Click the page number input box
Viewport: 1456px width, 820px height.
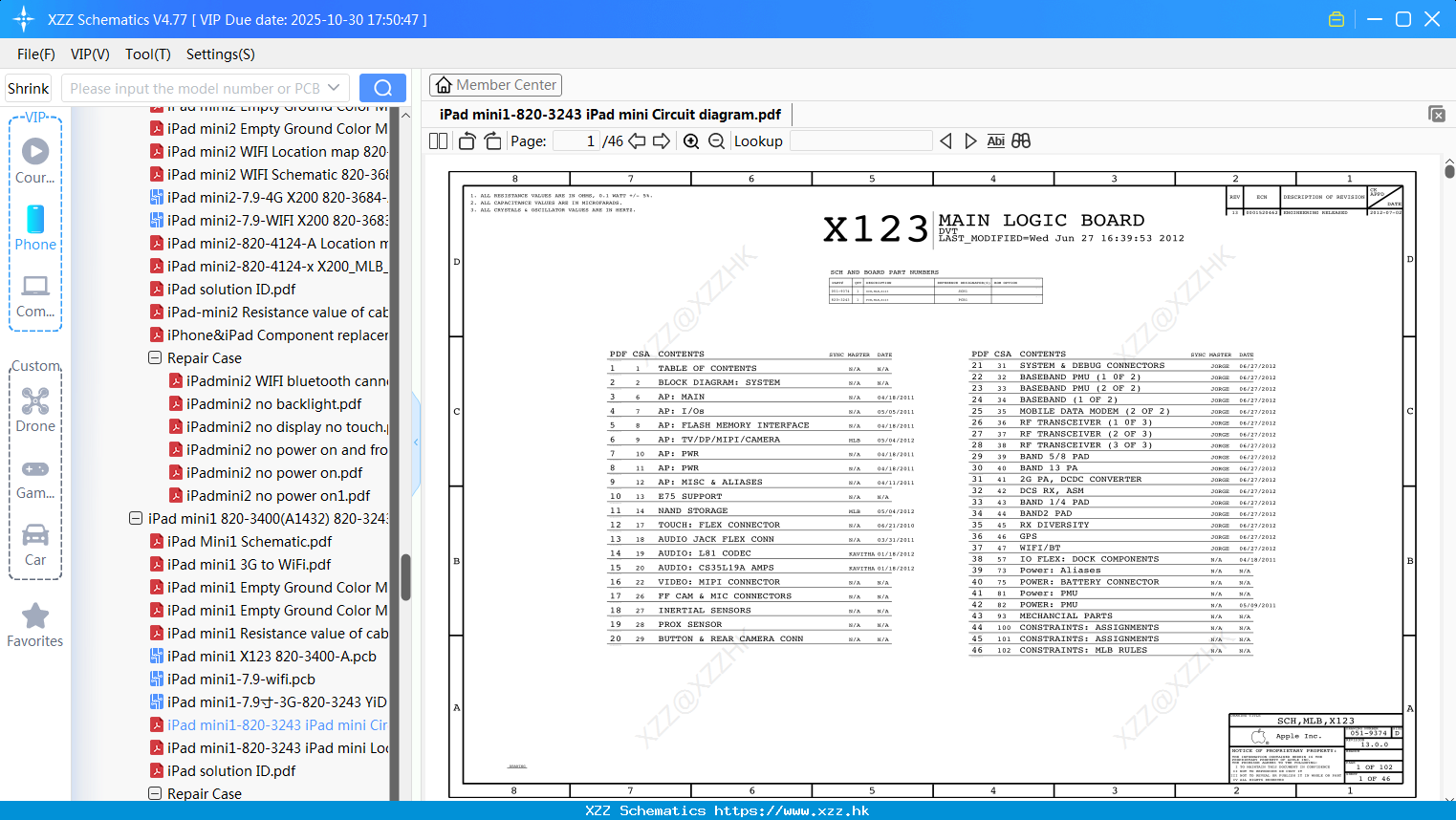[x=576, y=140]
